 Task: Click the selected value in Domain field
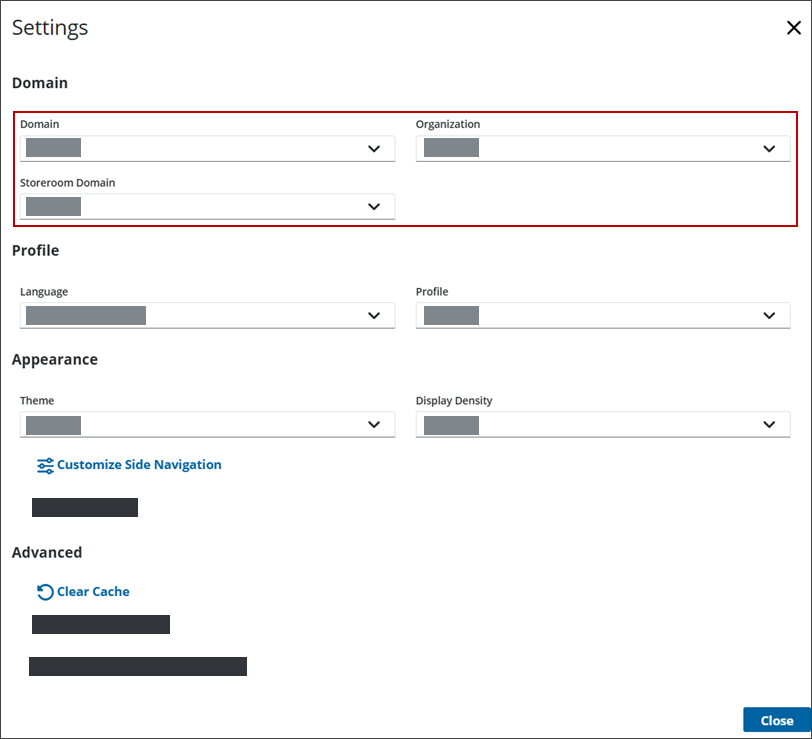(x=54, y=149)
